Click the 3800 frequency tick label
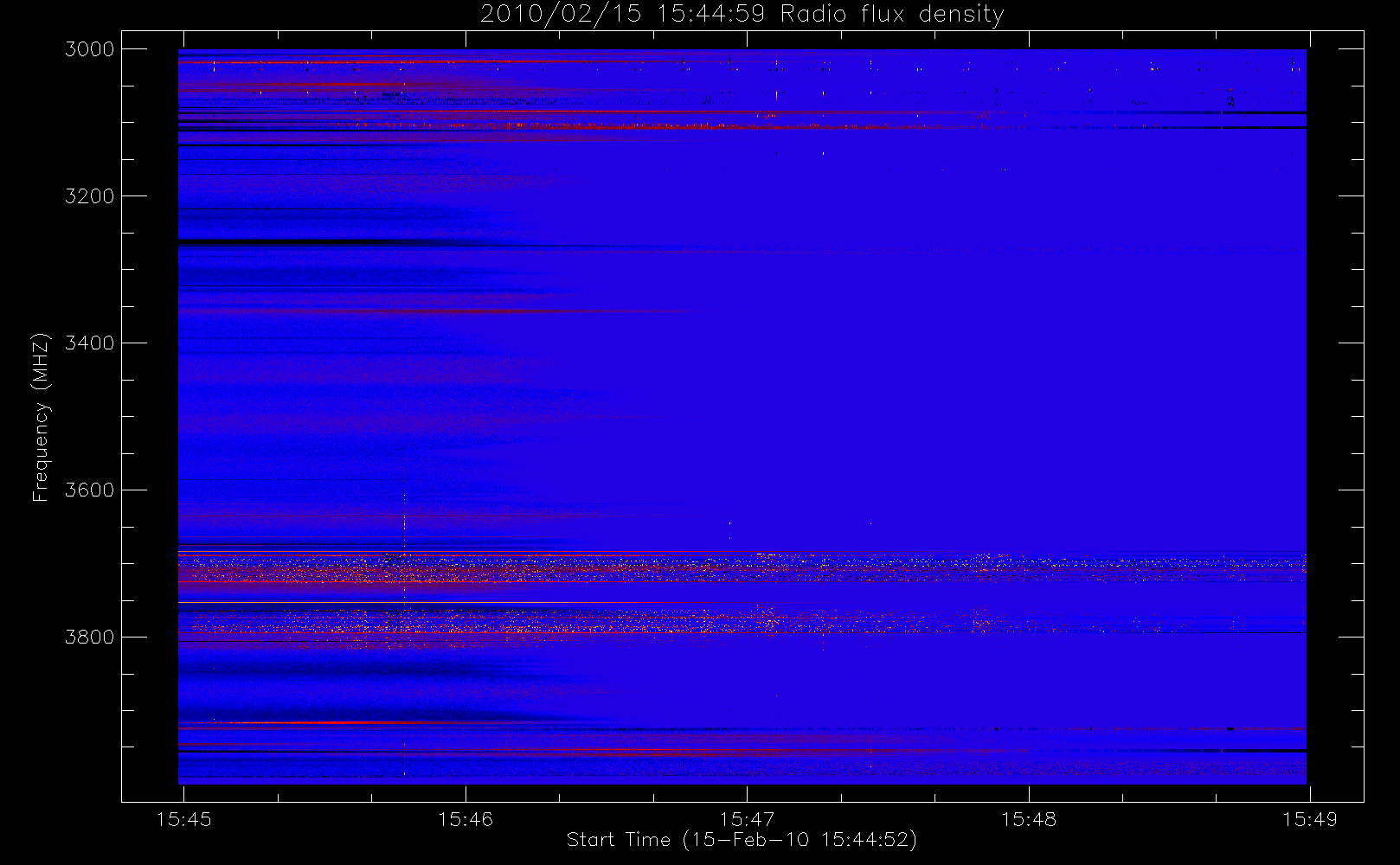 point(90,638)
